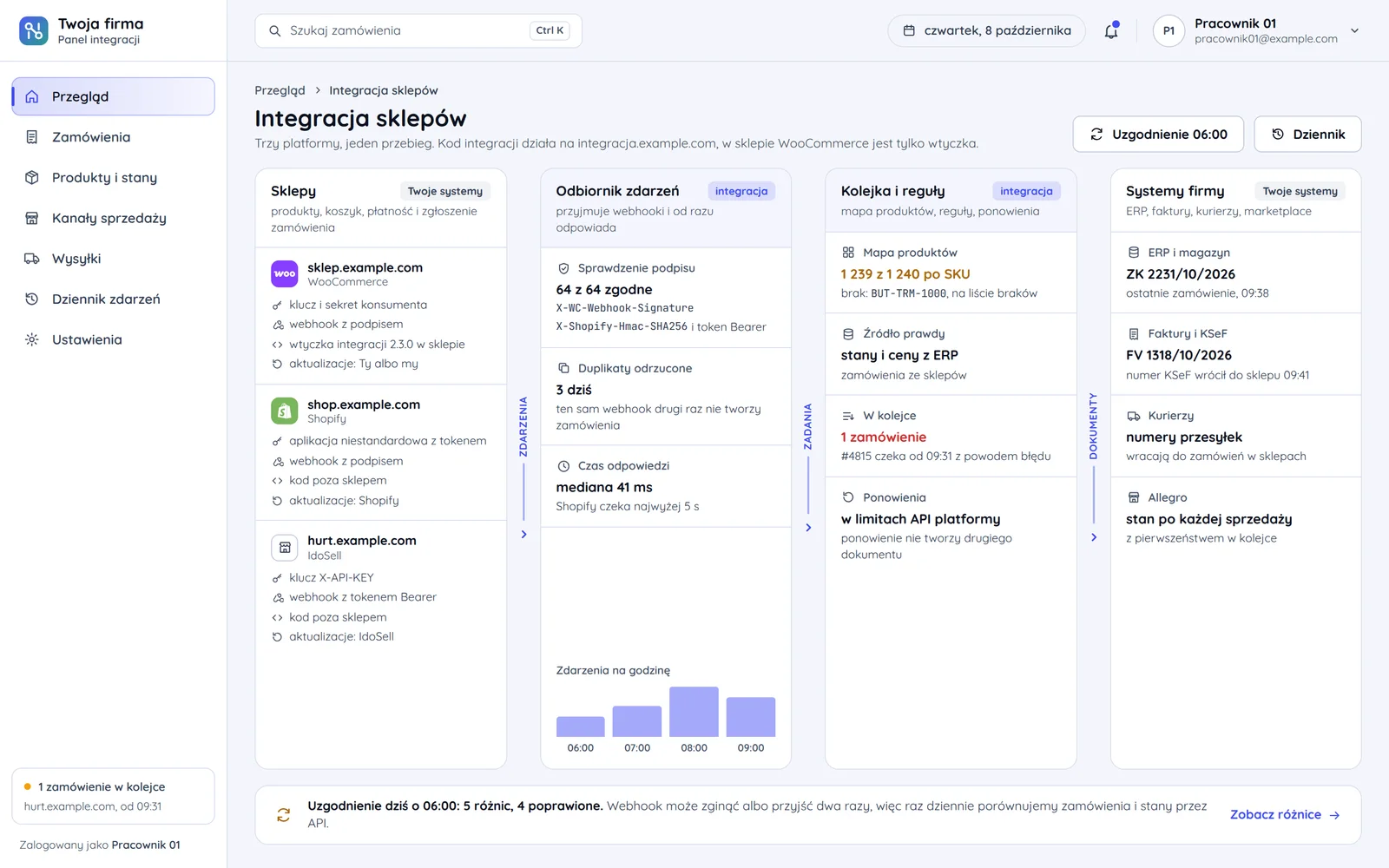Image resolution: width=1389 pixels, height=868 pixels.
Task: Open the Pracownik 01 account dropdown chevron
Action: point(1354,30)
